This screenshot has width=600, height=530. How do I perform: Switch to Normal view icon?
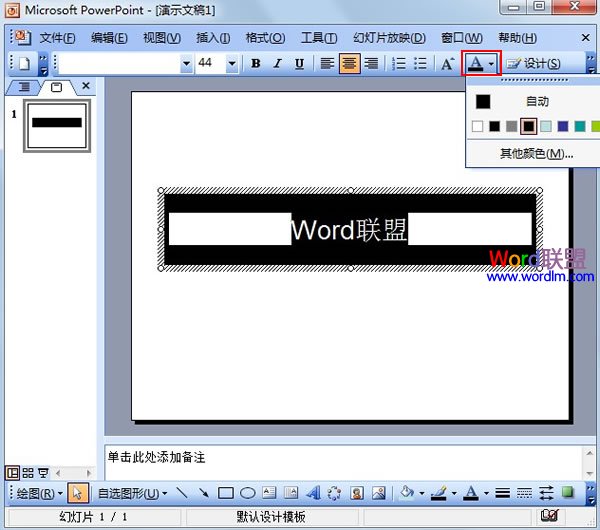tap(12, 473)
